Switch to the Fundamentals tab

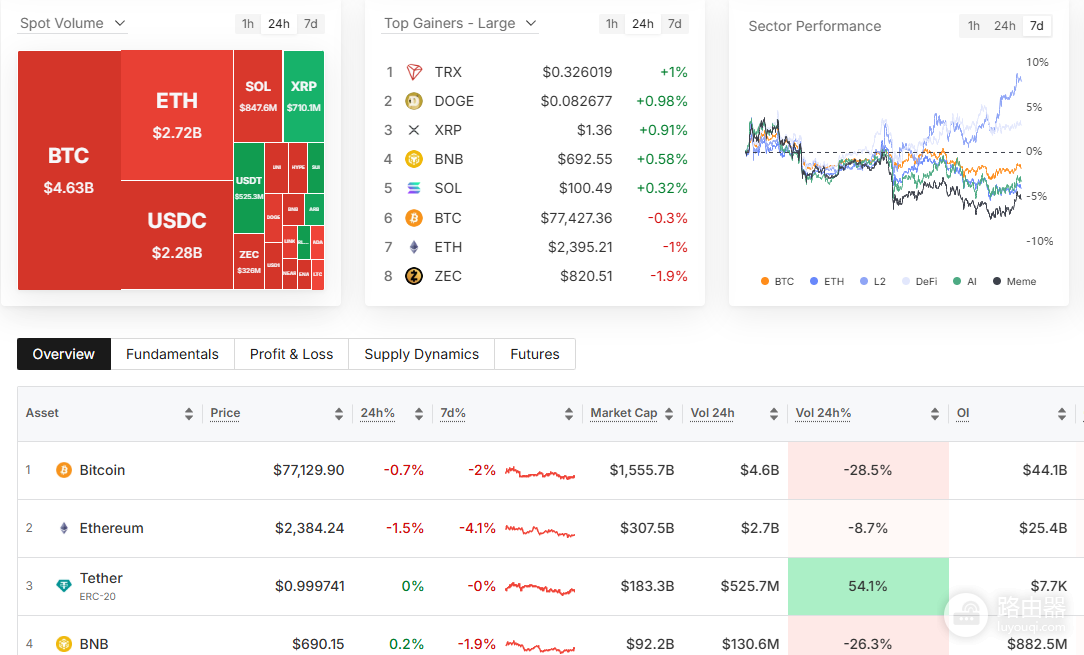(172, 354)
